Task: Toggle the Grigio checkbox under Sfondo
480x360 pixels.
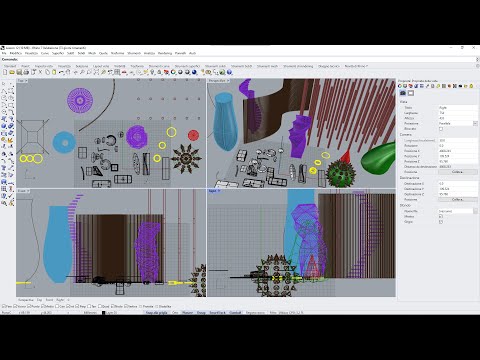Action: (441, 222)
